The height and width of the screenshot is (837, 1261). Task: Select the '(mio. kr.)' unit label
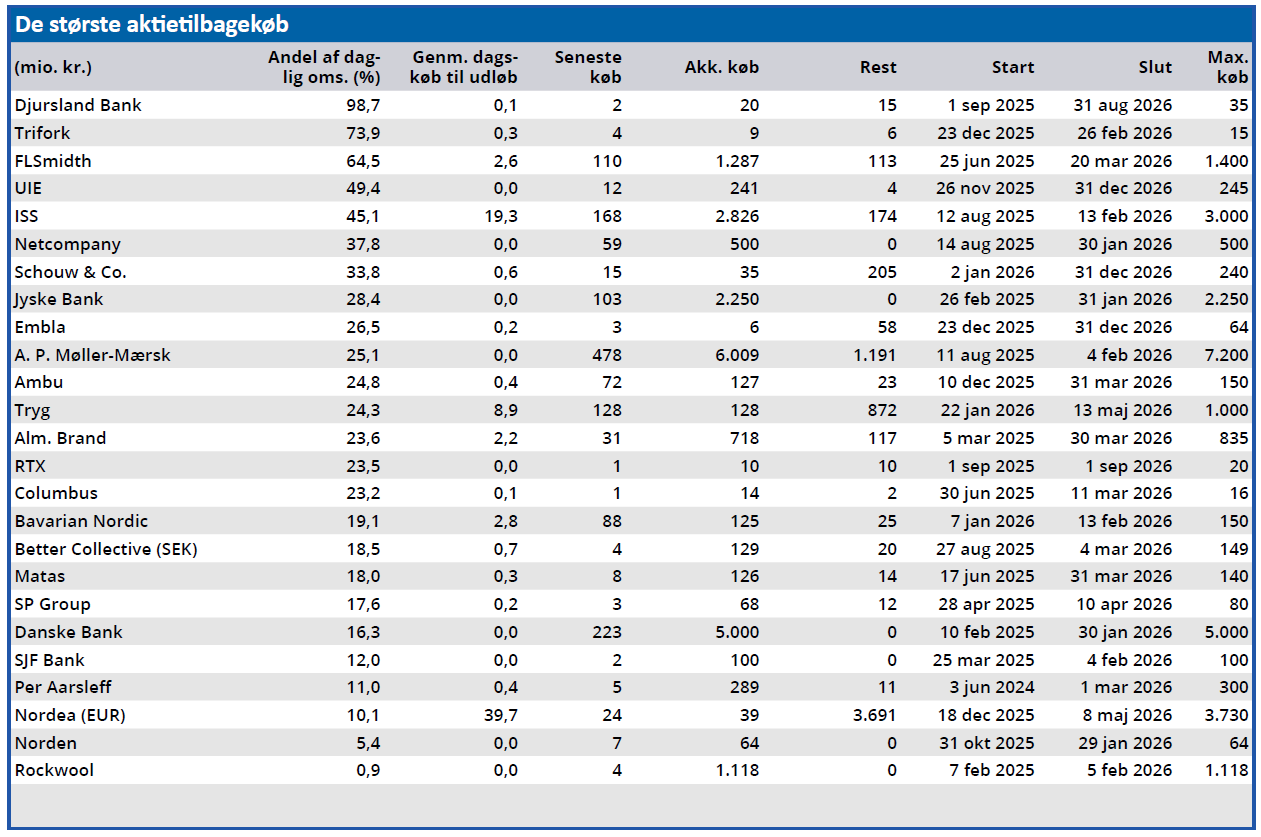tap(53, 68)
